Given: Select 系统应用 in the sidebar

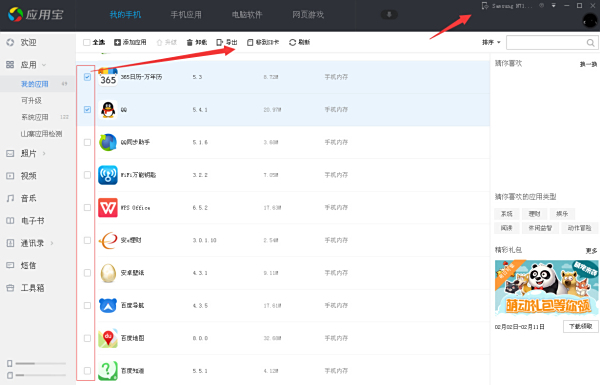Looking at the screenshot, I should pyautogui.click(x=34, y=117).
